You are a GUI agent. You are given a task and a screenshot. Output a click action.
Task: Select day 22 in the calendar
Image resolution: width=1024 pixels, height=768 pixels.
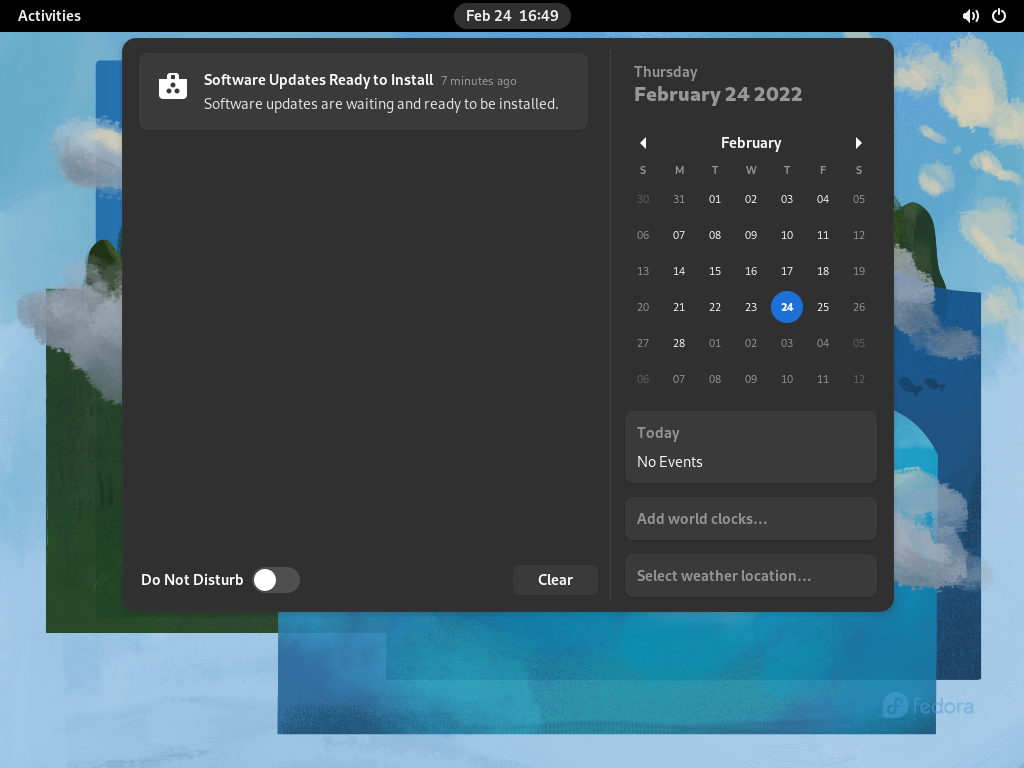pyautogui.click(x=715, y=307)
